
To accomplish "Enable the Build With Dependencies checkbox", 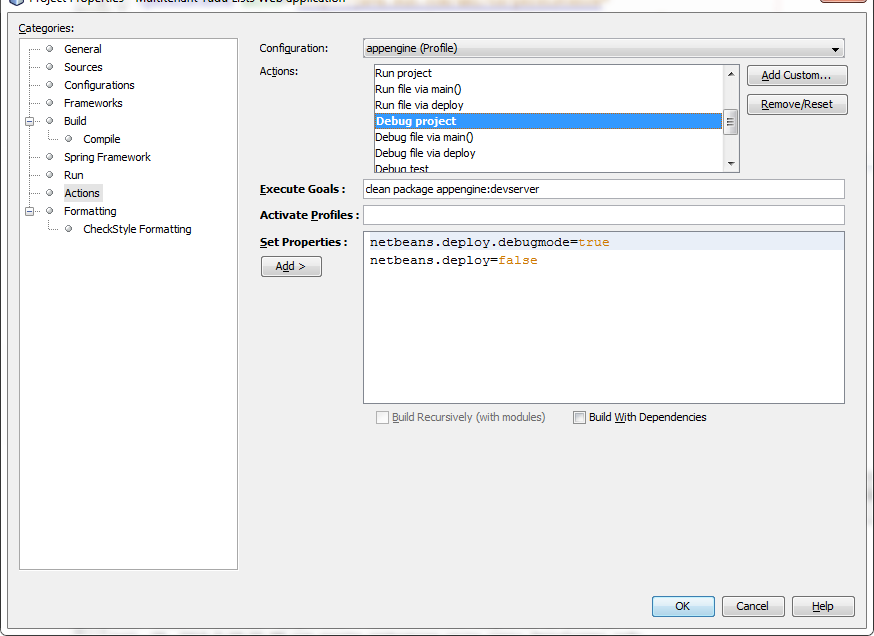I will [580, 418].
